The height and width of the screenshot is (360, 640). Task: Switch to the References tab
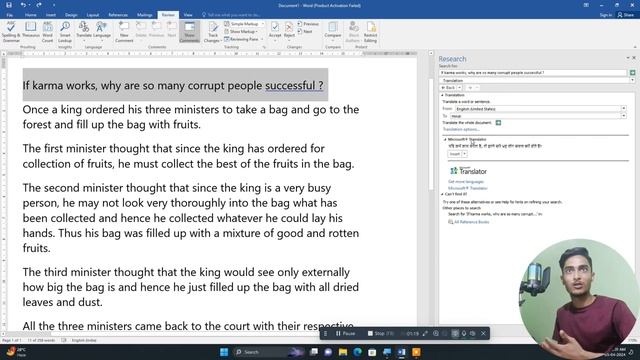(118, 15)
